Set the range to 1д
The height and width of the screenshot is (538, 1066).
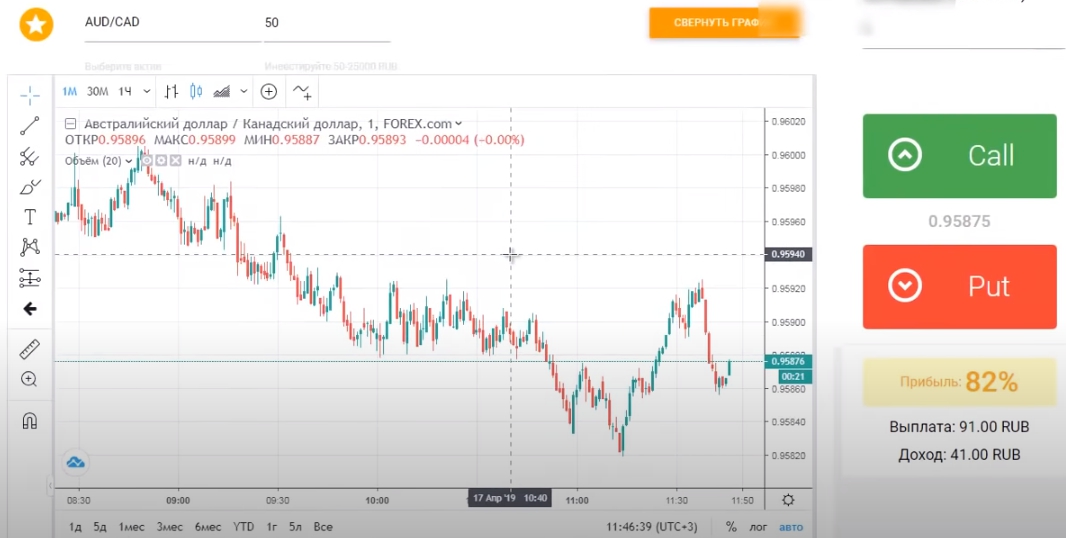pyautogui.click(x=76, y=526)
